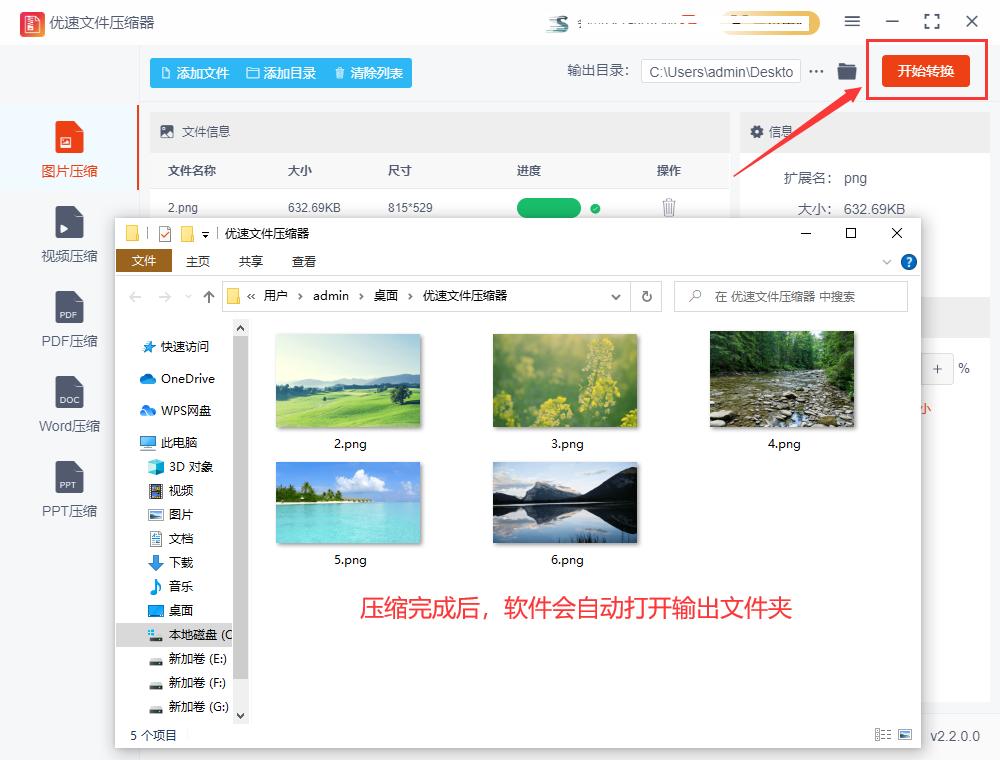Viewport: 1000px width, 760px height.
Task: Open the 主页 tab in Explorer
Action: [199, 261]
